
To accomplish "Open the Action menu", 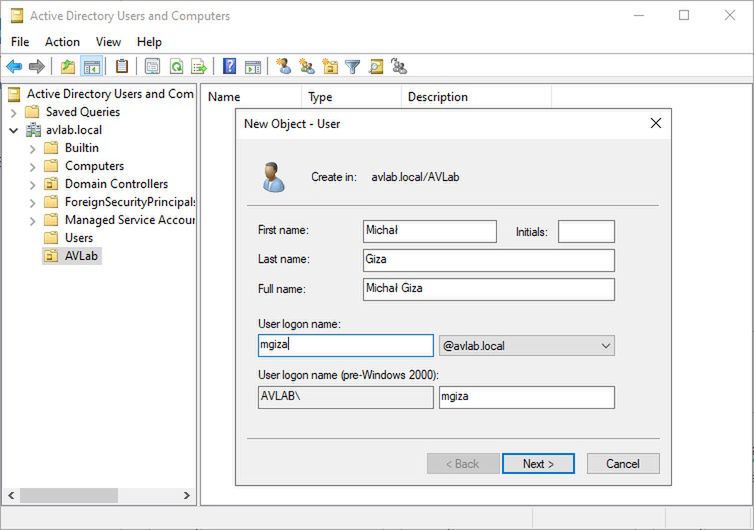I will pos(62,42).
